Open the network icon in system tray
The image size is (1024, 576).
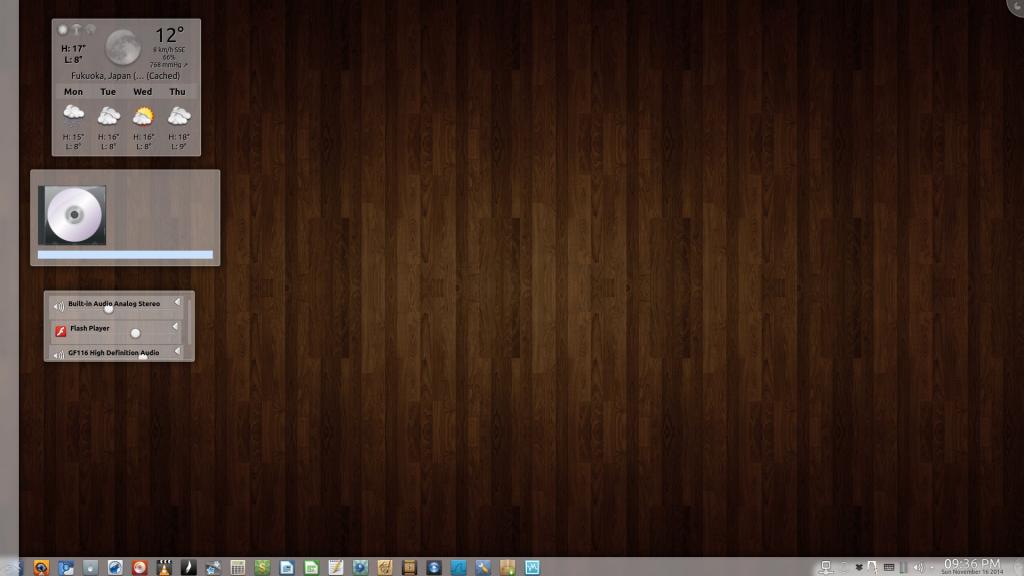825,567
